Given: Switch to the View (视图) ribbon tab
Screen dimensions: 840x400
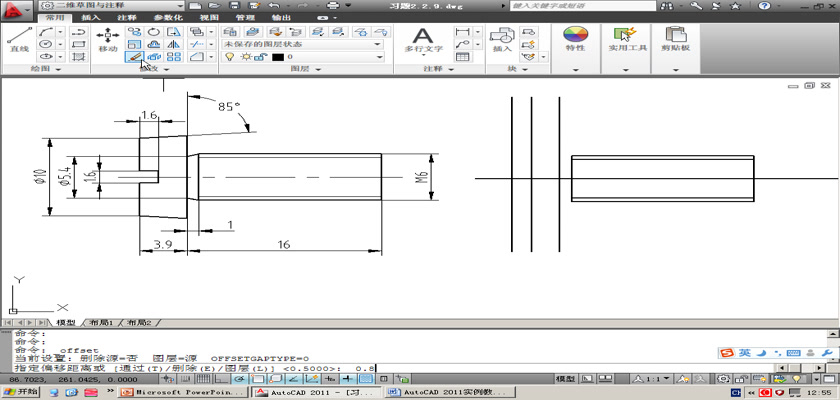Looking at the screenshot, I should 209,18.
